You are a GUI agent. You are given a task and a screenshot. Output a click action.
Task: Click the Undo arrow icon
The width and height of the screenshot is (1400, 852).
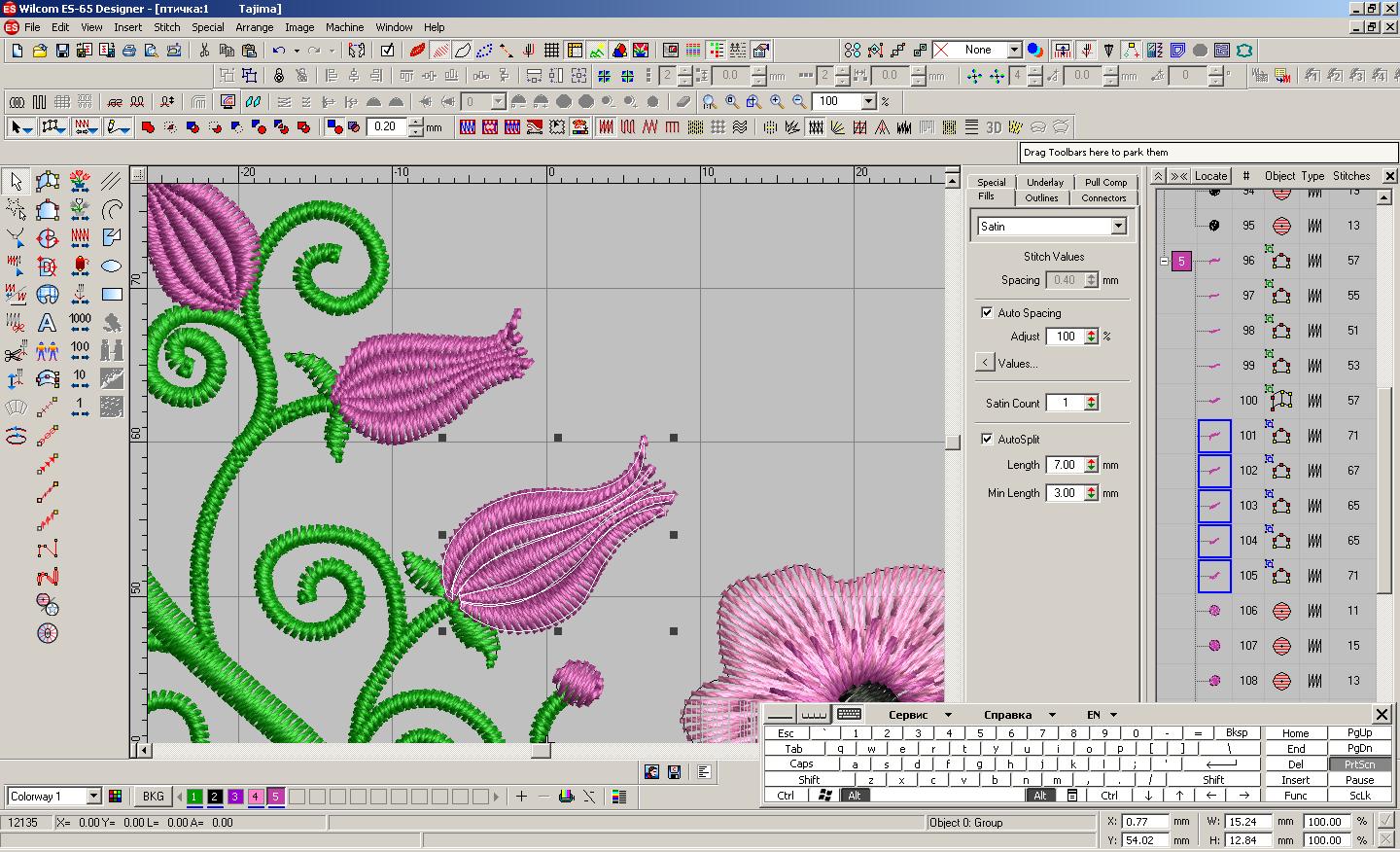click(279, 51)
